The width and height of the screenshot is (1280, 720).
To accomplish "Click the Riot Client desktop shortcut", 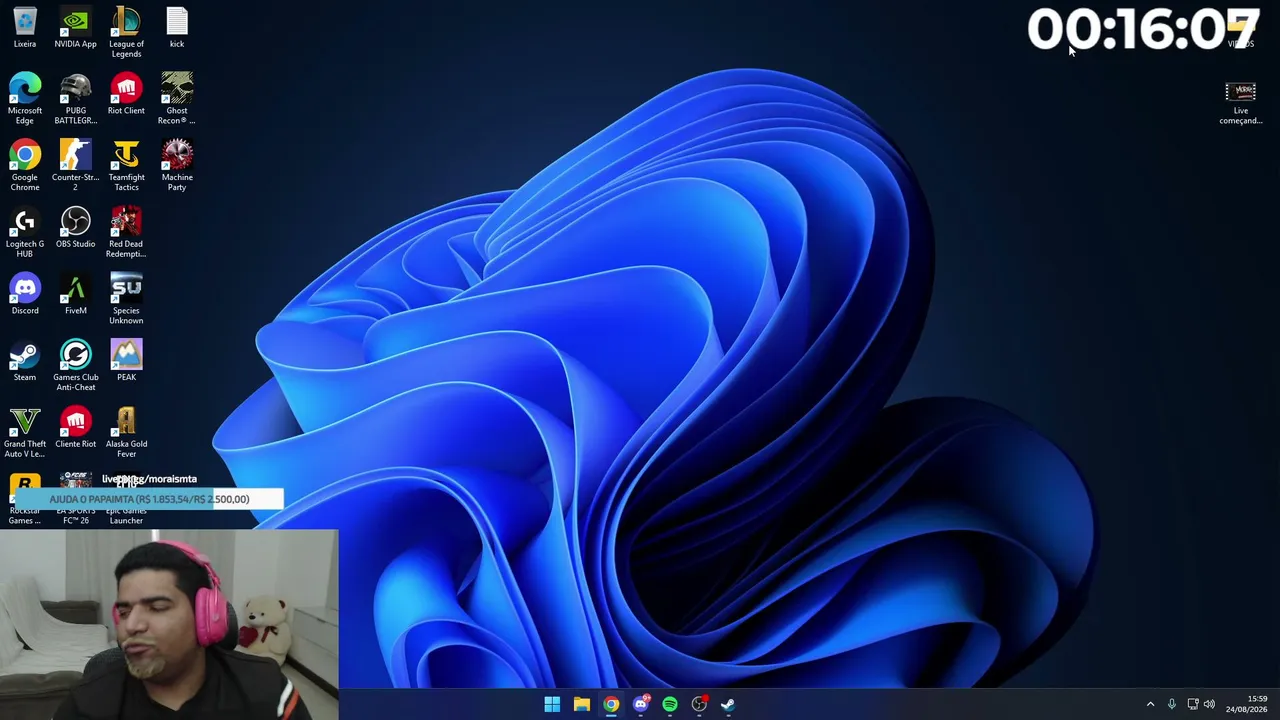I will (126, 95).
